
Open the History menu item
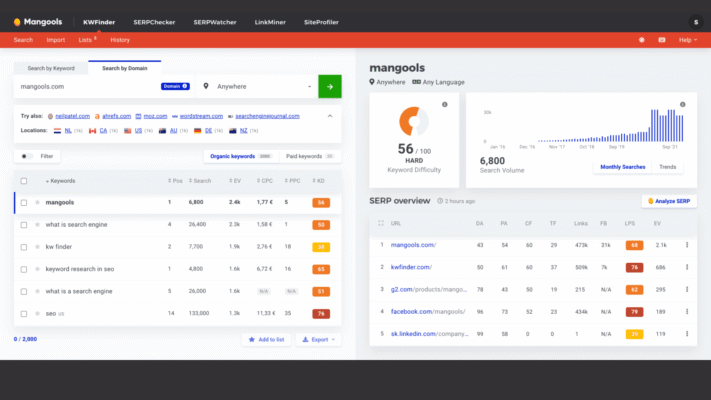pyautogui.click(x=120, y=40)
